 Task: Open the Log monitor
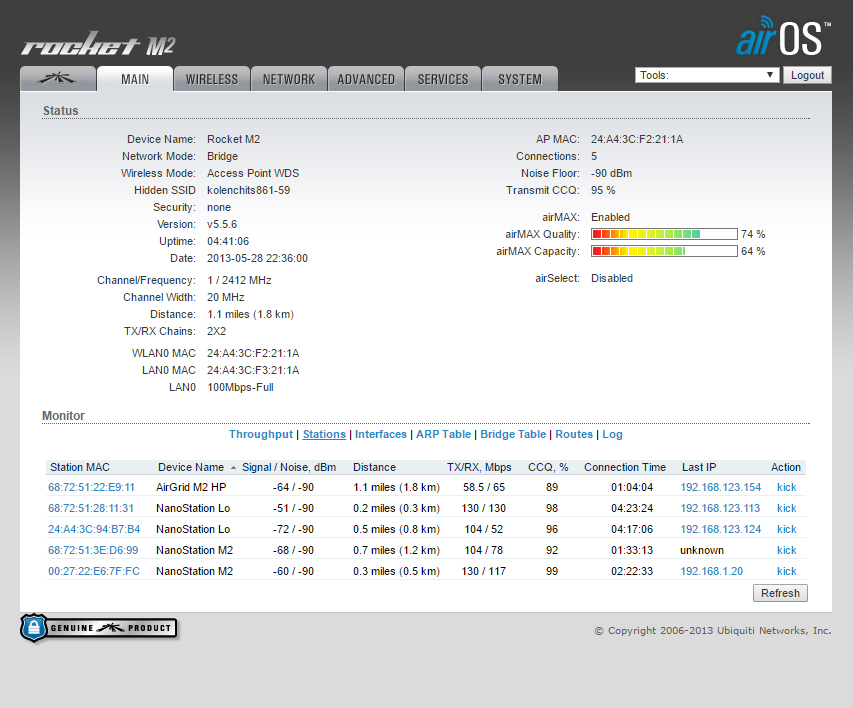point(613,434)
